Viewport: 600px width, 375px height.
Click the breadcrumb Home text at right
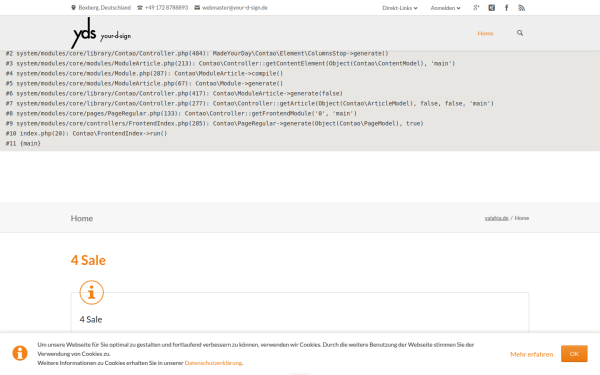point(522,218)
